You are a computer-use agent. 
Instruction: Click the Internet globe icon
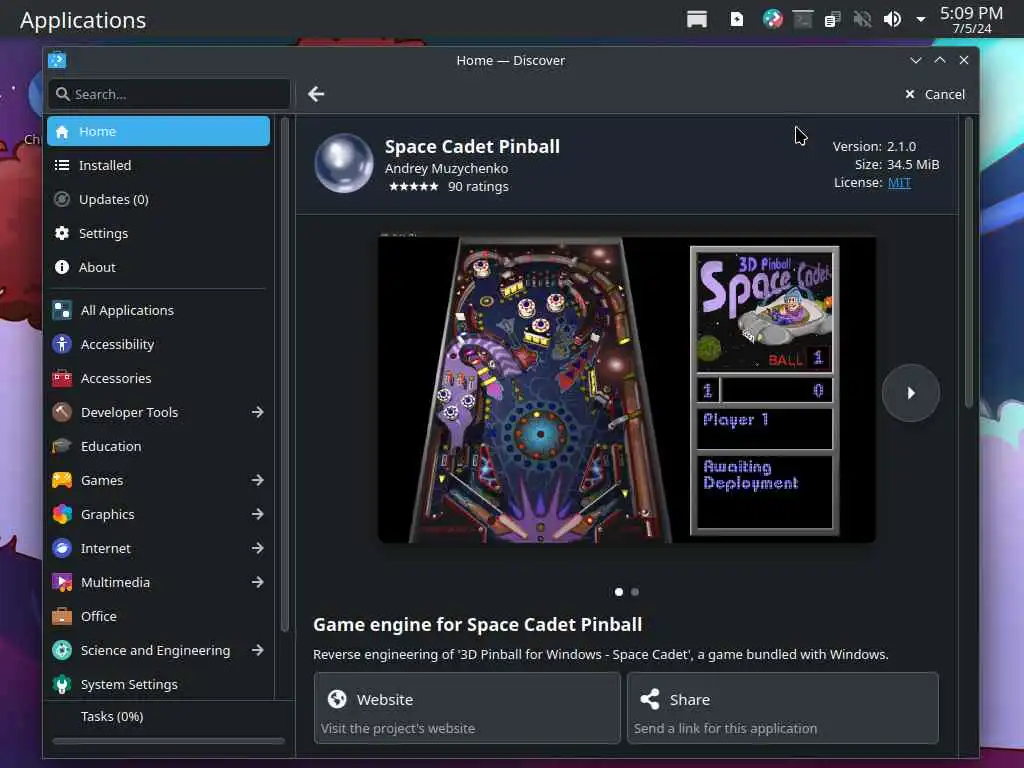[62, 548]
